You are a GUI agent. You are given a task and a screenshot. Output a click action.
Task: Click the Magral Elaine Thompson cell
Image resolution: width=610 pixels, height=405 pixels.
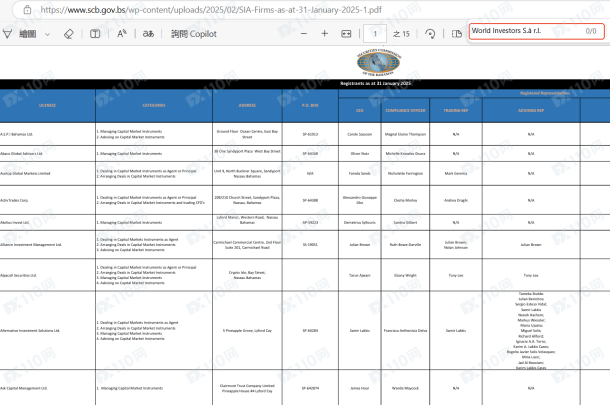click(x=405, y=134)
